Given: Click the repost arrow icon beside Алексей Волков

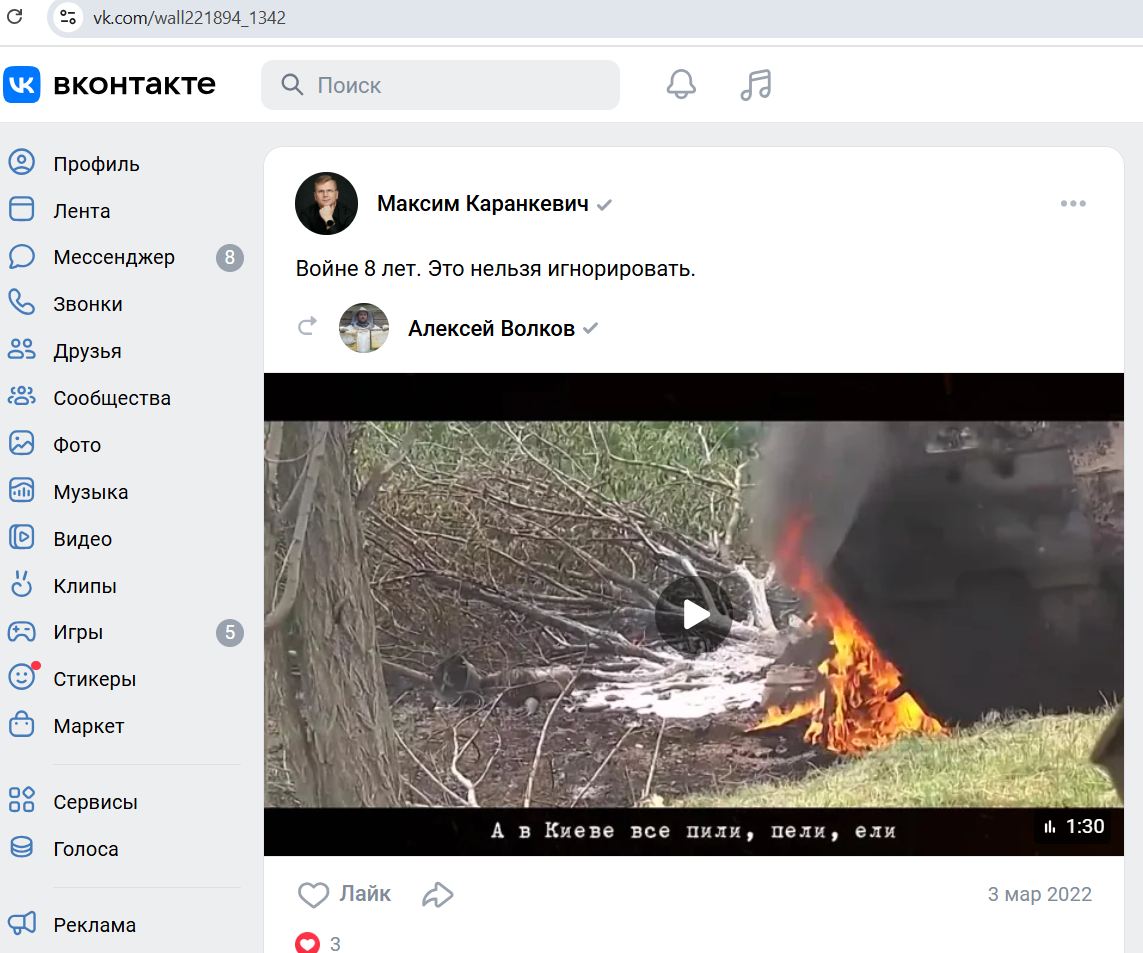Looking at the screenshot, I should pyautogui.click(x=308, y=327).
